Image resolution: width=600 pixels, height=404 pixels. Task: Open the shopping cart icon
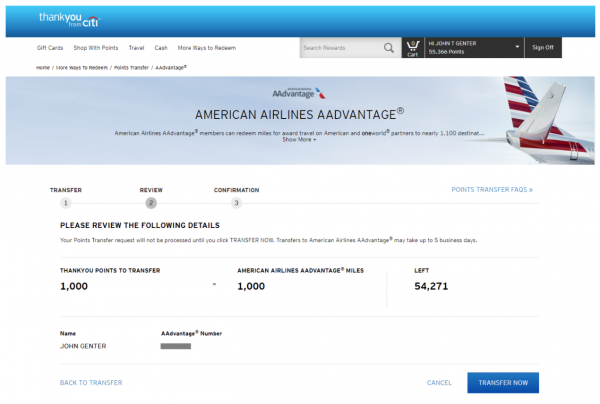click(412, 47)
